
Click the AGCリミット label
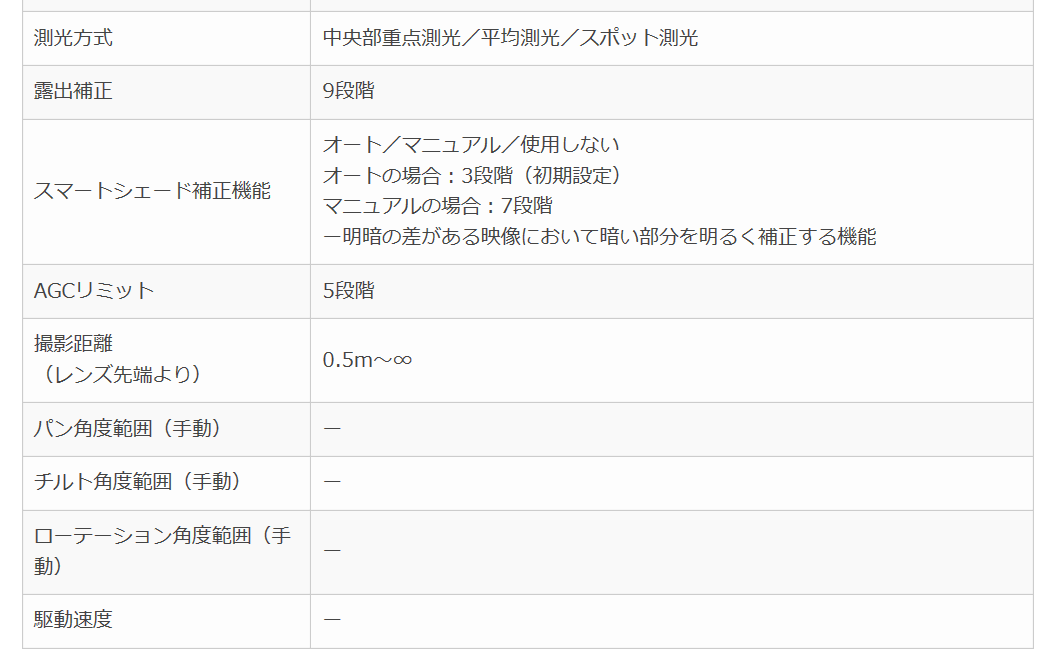(x=94, y=290)
